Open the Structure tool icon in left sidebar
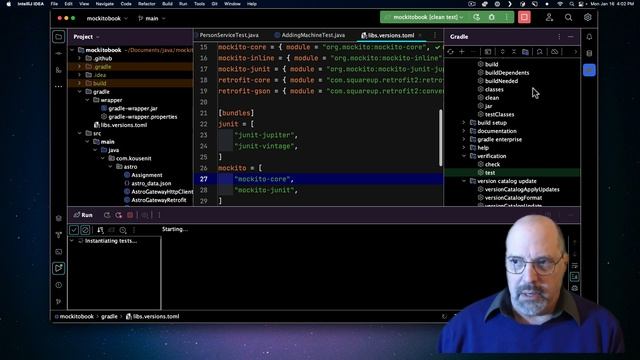 click(x=59, y=70)
